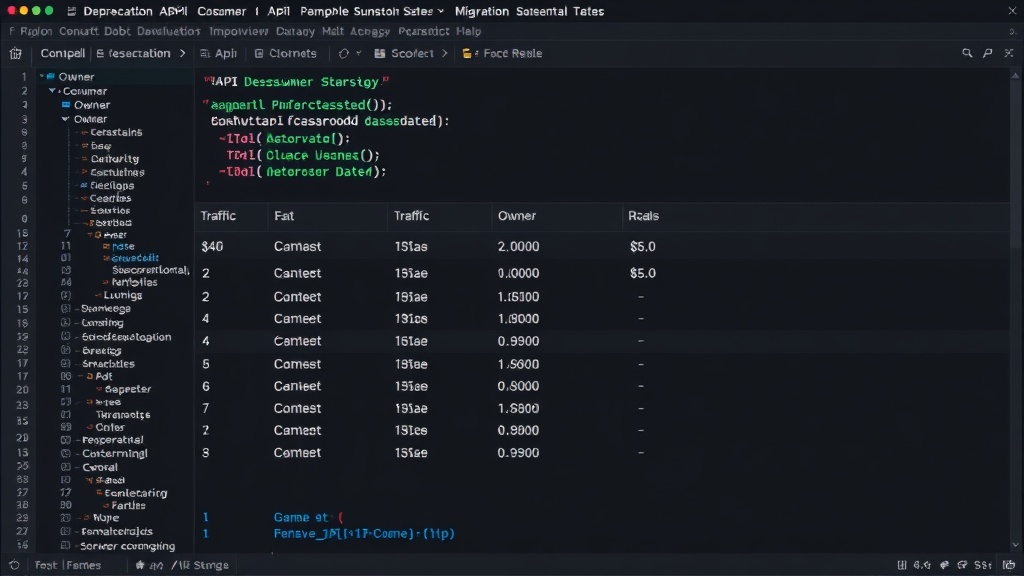
Task: Open the Help menu
Action: point(468,31)
